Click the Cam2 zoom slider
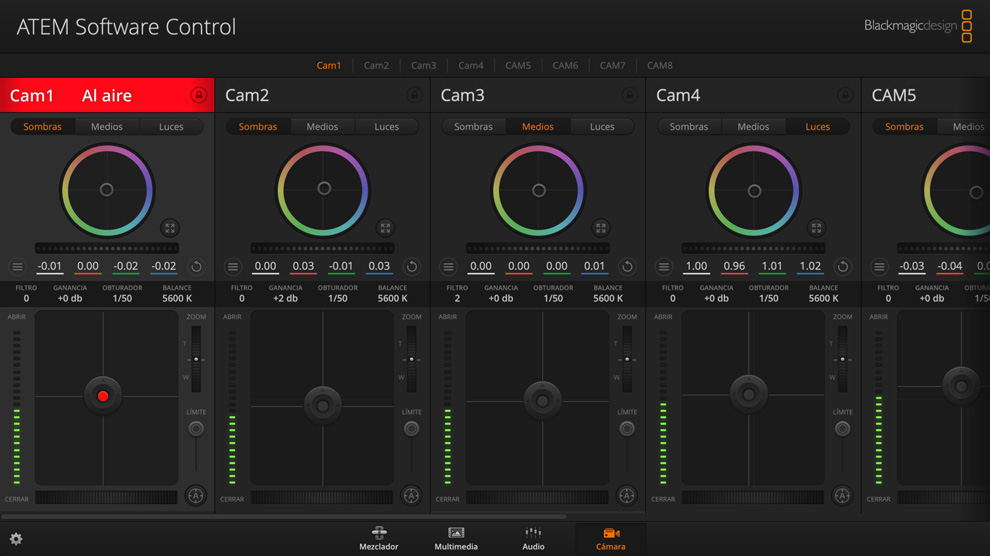The width and height of the screenshot is (990, 556). 411,359
